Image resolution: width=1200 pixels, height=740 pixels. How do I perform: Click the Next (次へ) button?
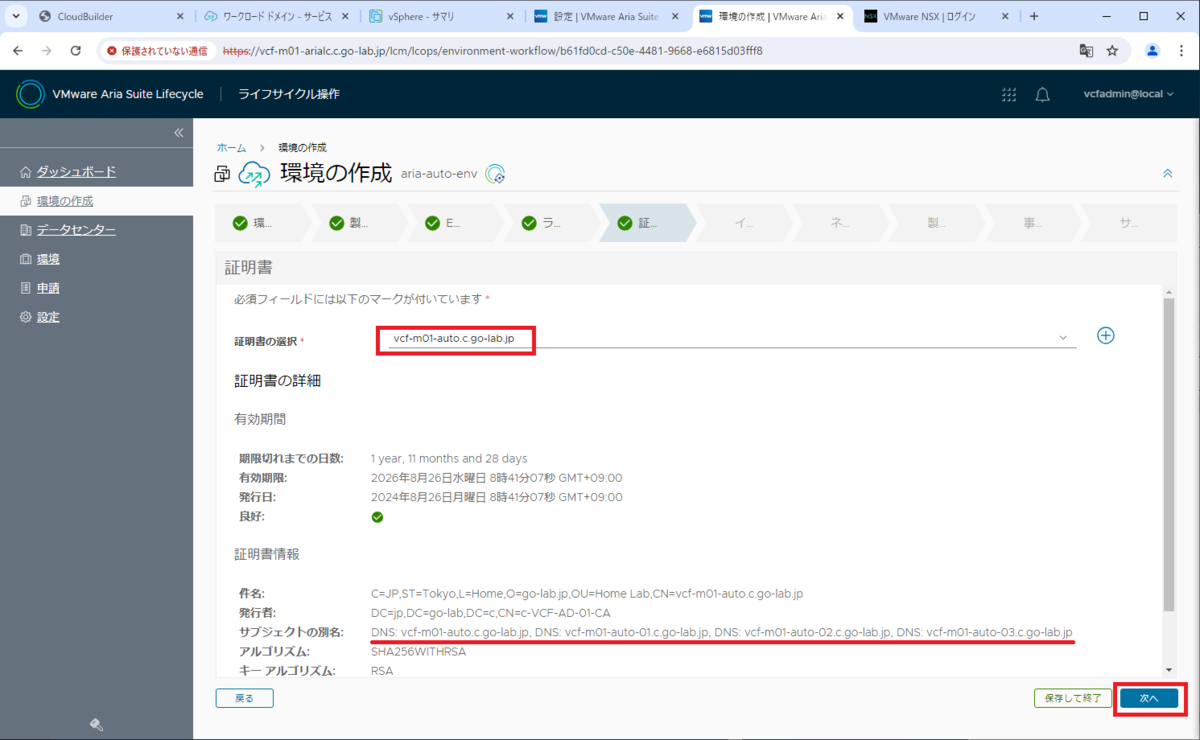tap(1148, 698)
